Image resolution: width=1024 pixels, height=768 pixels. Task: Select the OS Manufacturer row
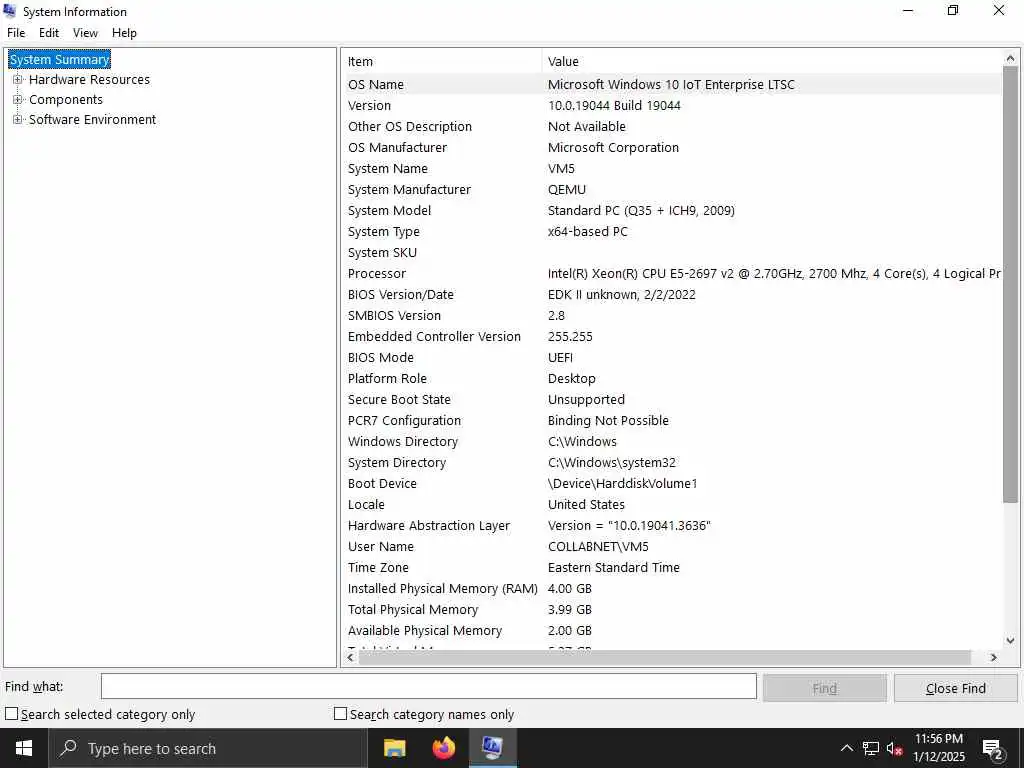pos(672,147)
